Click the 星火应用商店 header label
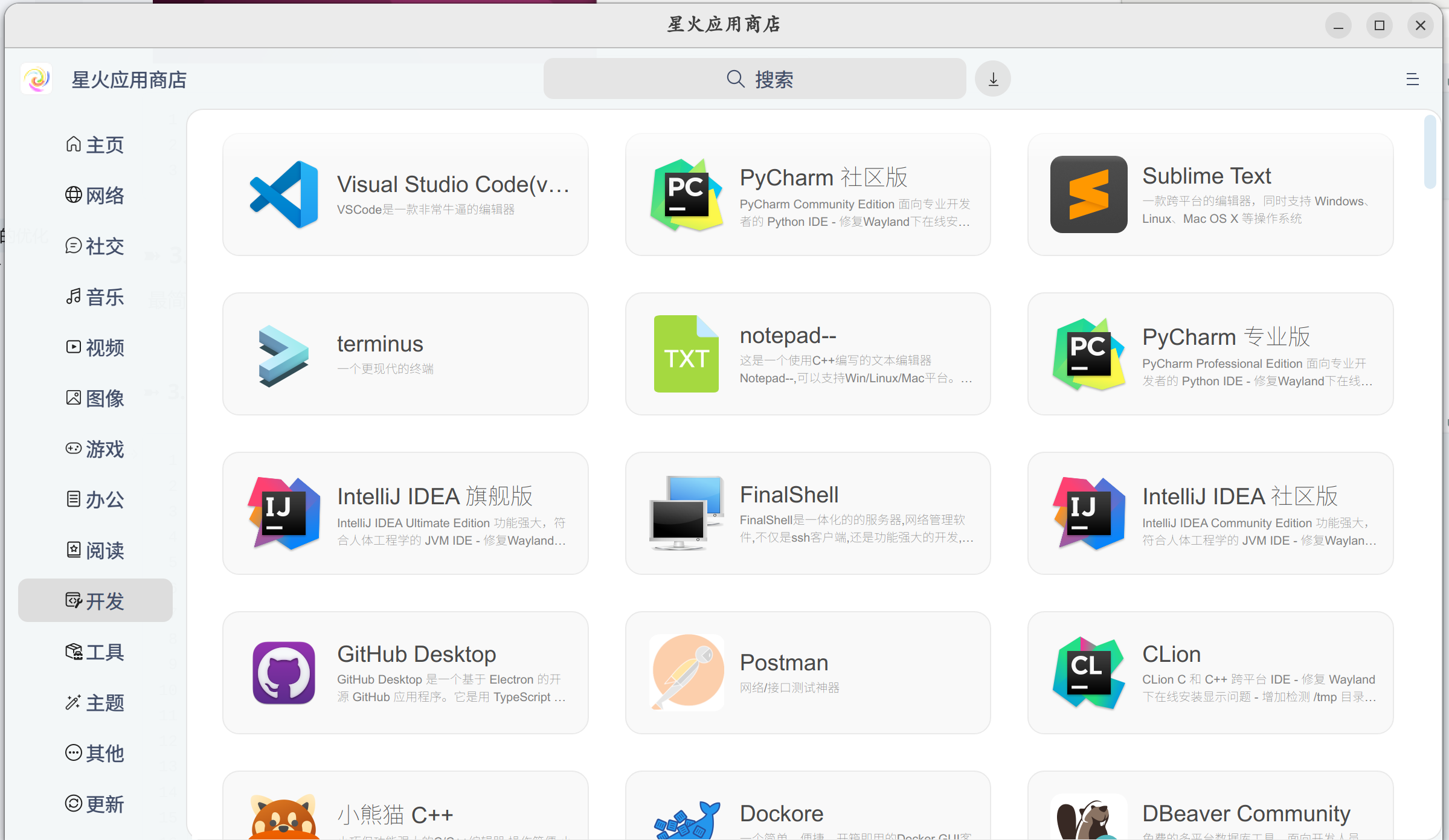This screenshot has height=840, width=1449. (x=129, y=80)
